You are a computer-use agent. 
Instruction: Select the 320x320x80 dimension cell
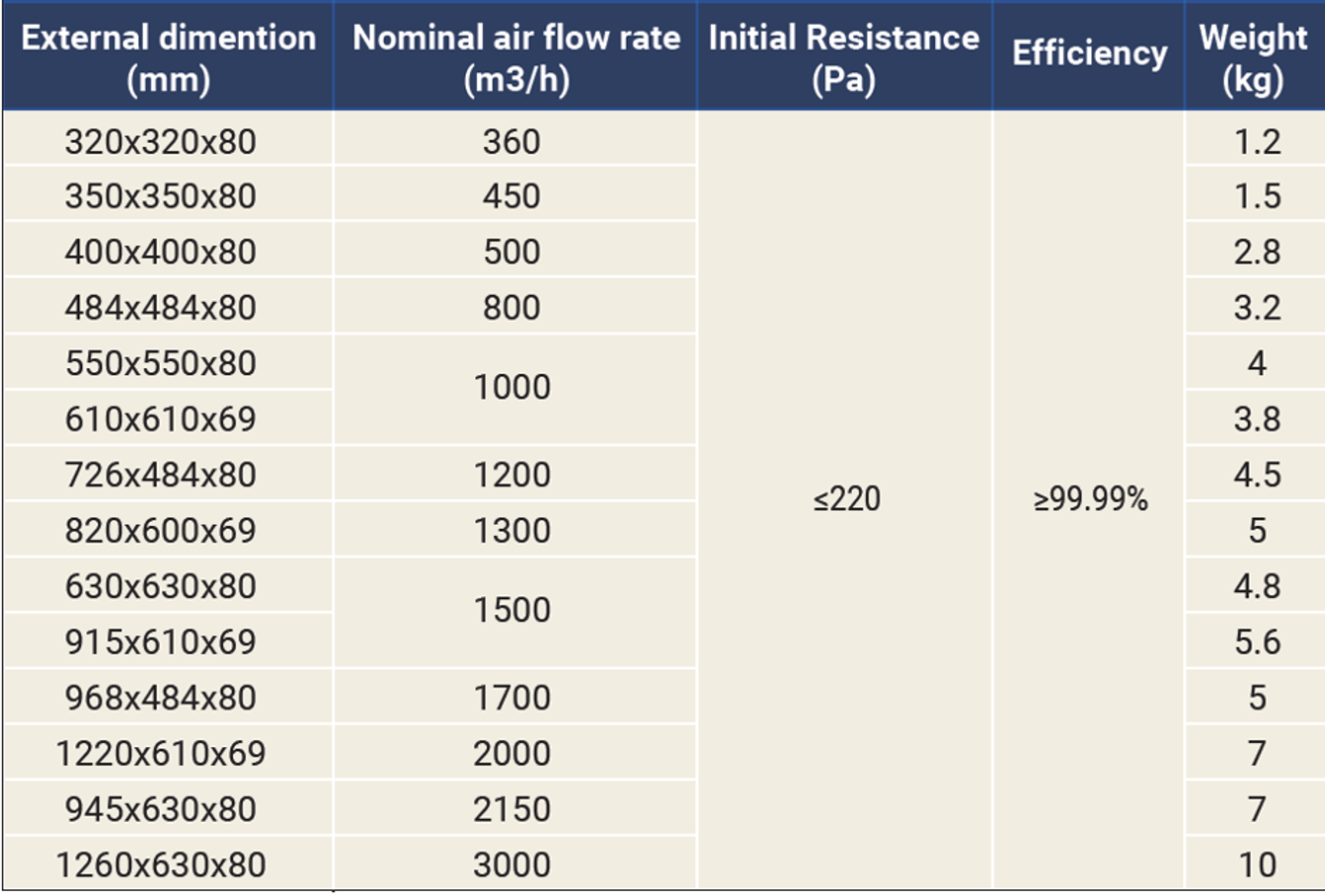(161, 141)
